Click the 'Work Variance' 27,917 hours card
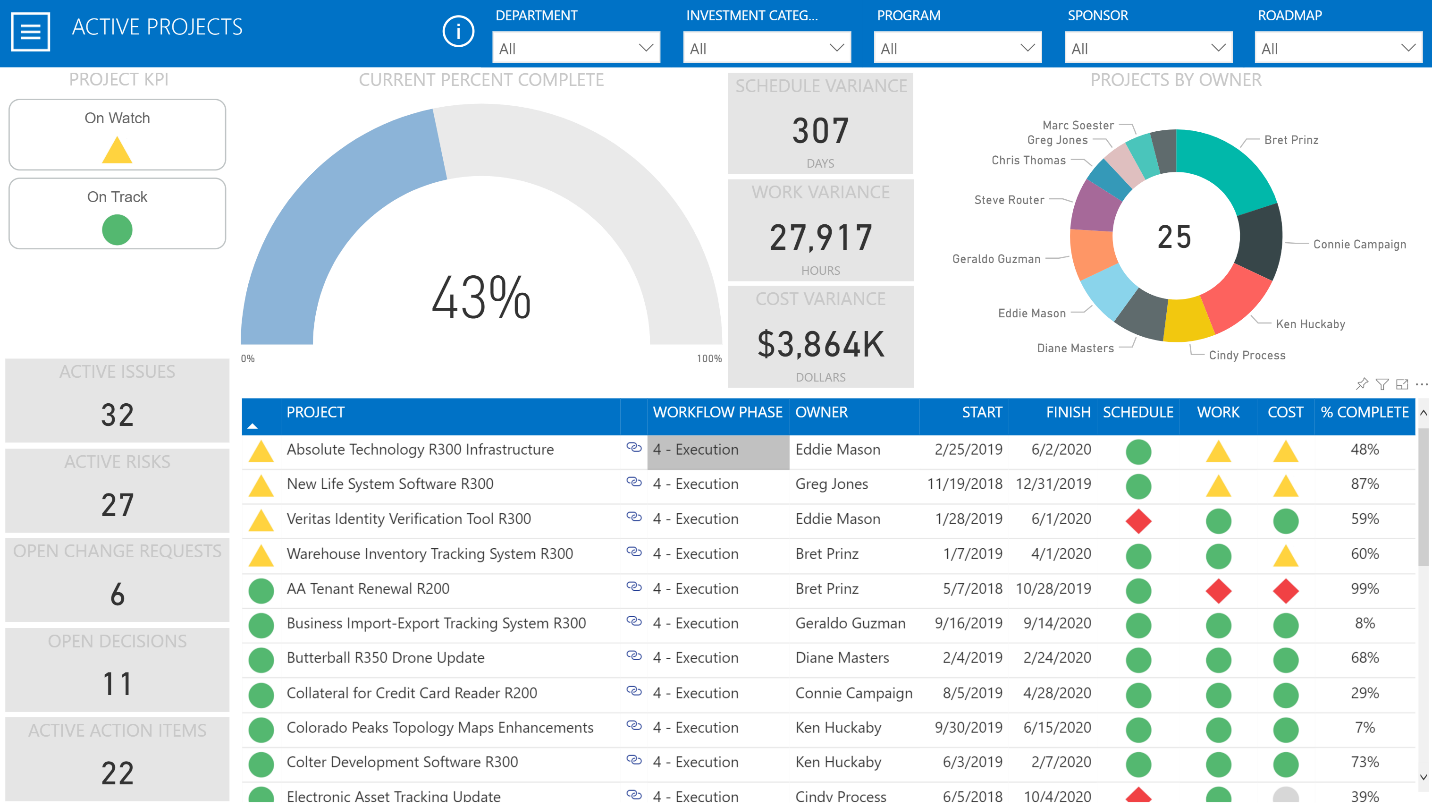Screen dimensions: 1432x807 click(x=821, y=230)
